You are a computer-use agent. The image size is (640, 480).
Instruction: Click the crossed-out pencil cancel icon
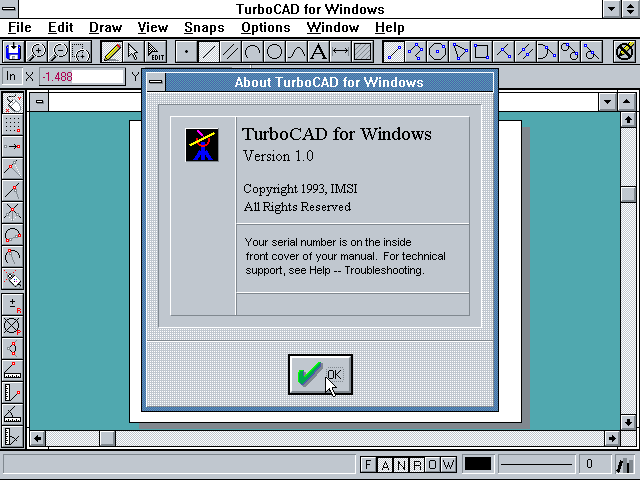pyautogui.click(x=625, y=52)
